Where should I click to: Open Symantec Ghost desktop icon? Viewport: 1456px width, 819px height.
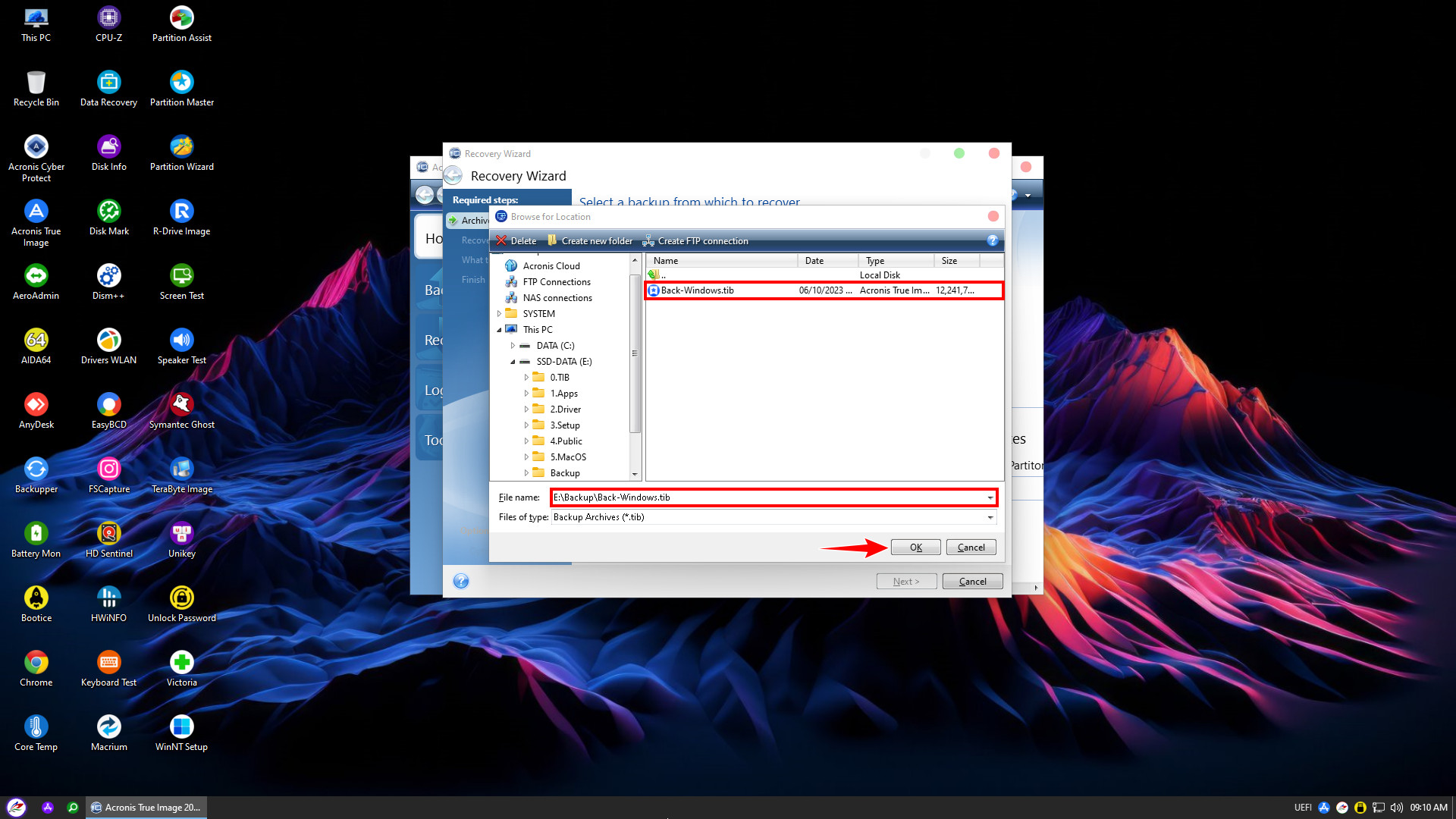click(x=181, y=405)
